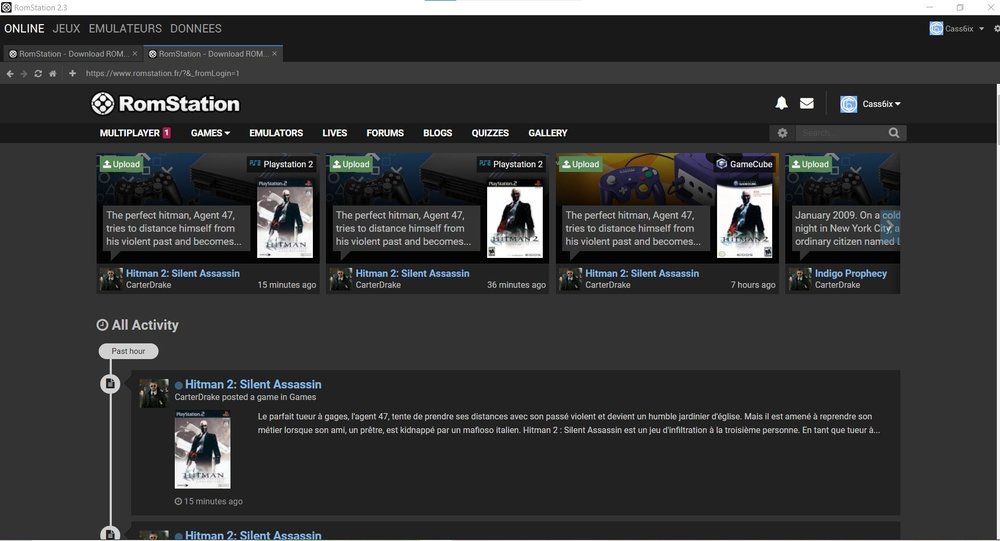The height and width of the screenshot is (541, 1000).
Task: Open Hitman 2 link posted 36 minutes ago
Action: coord(413,273)
